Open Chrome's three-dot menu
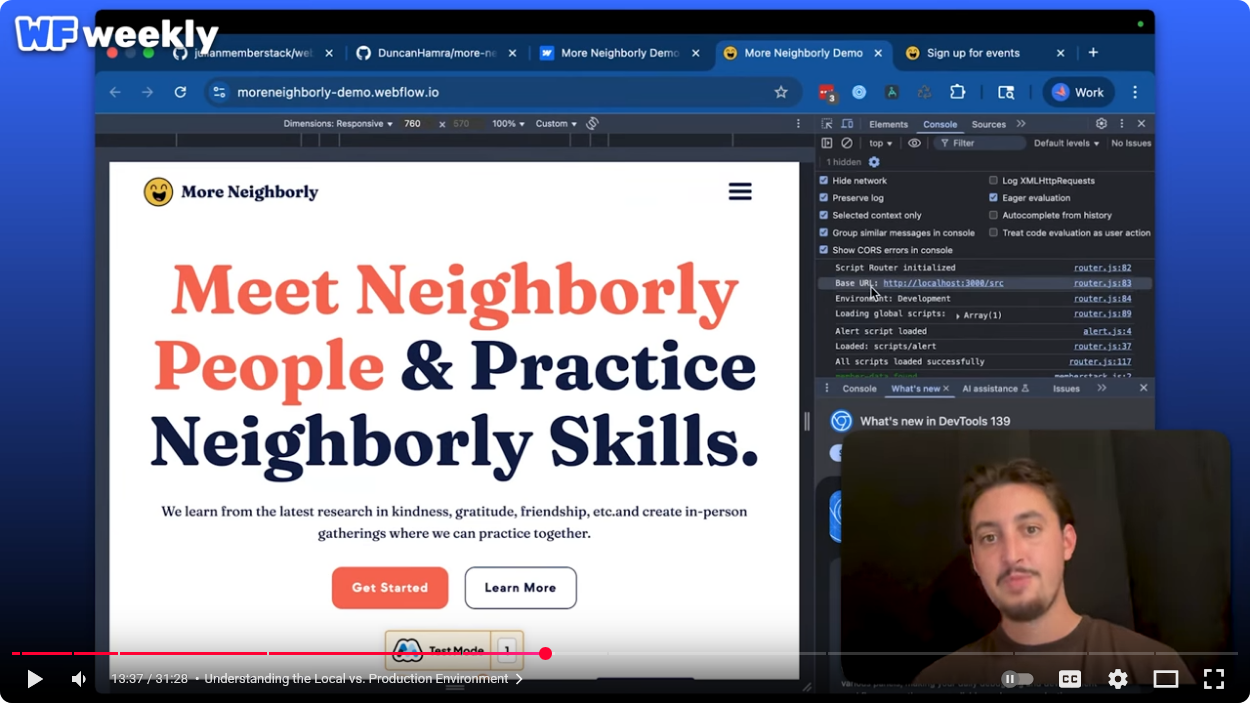This screenshot has width=1250, height=703. [x=1135, y=92]
